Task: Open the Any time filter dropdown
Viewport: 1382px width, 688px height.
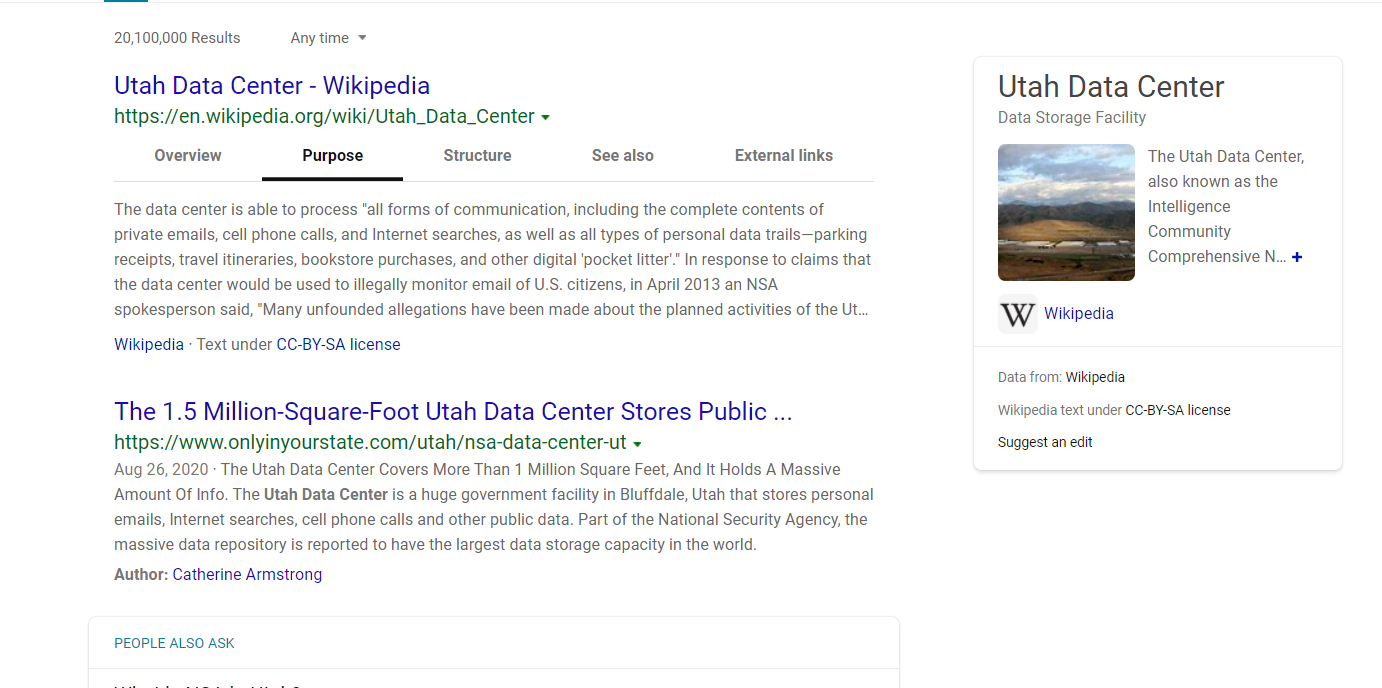Action: pos(328,38)
